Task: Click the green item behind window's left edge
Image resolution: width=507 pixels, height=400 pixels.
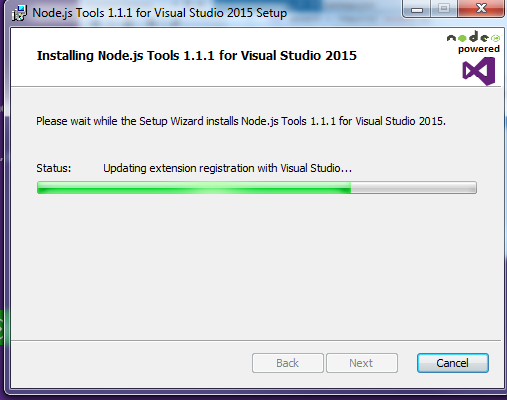Action: (x=1, y=327)
